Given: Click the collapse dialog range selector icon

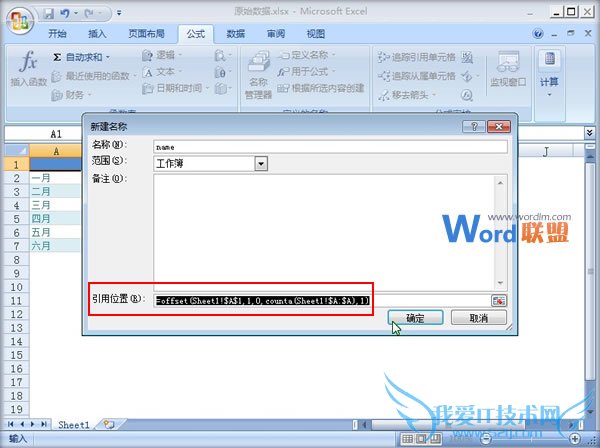Looking at the screenshot, I should point(499,301).
